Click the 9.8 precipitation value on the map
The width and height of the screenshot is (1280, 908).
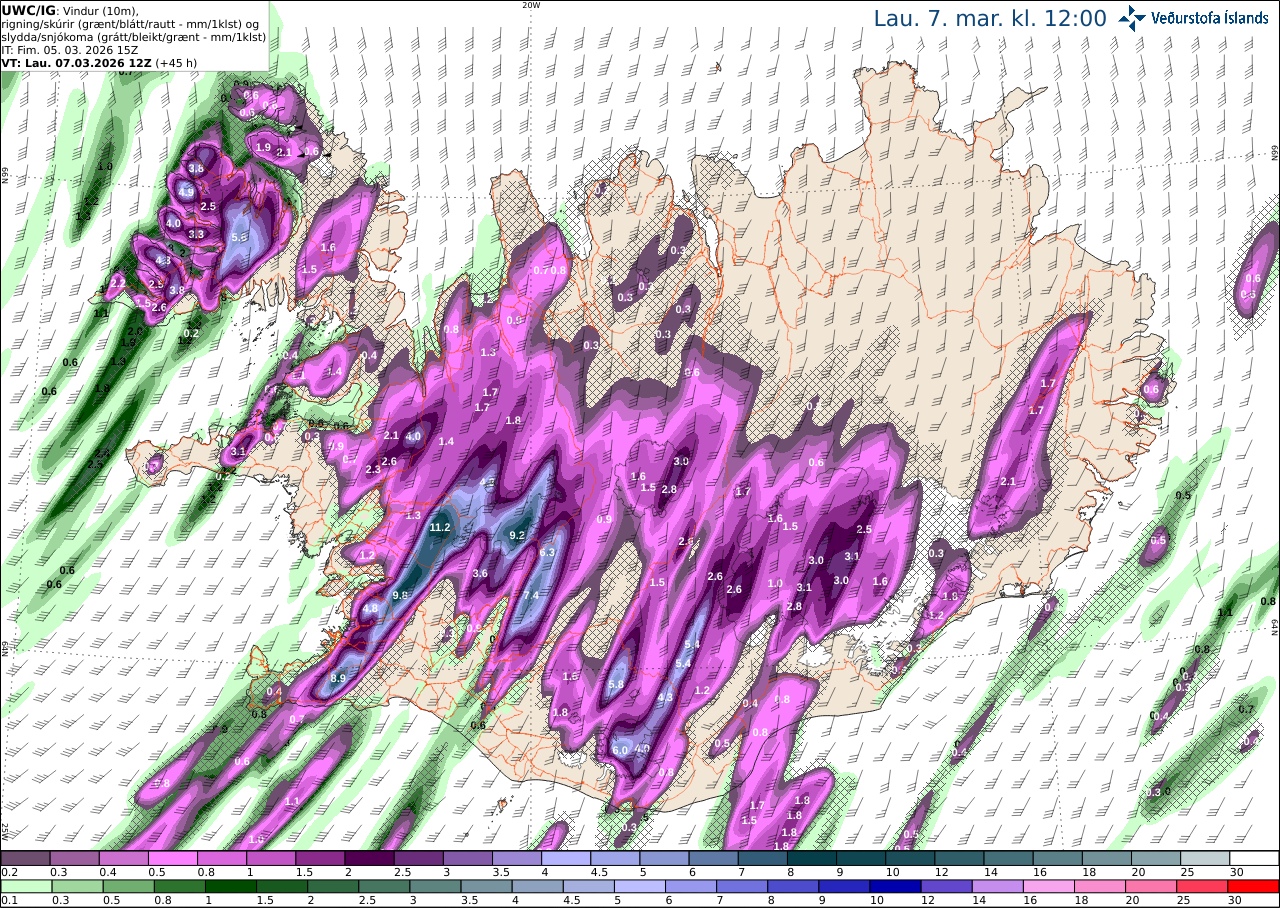click(400, 596)
